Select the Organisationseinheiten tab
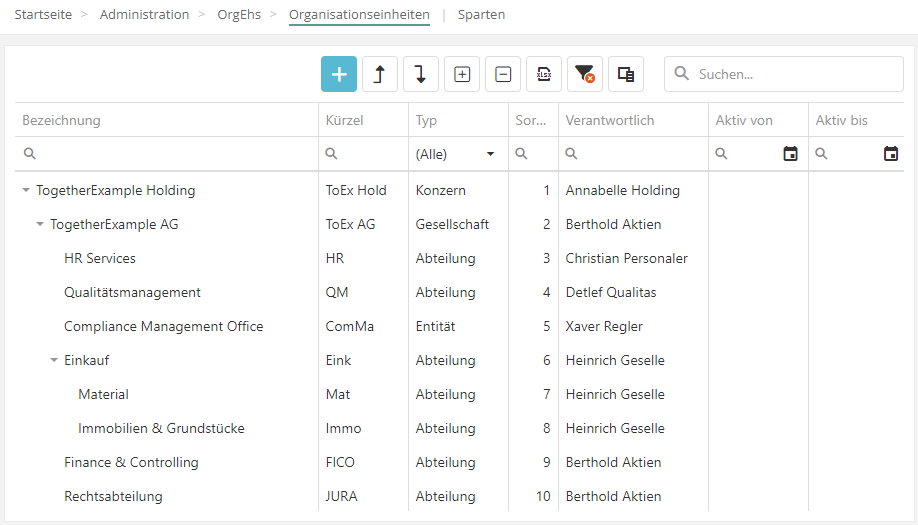 click(x=359, y=15)
